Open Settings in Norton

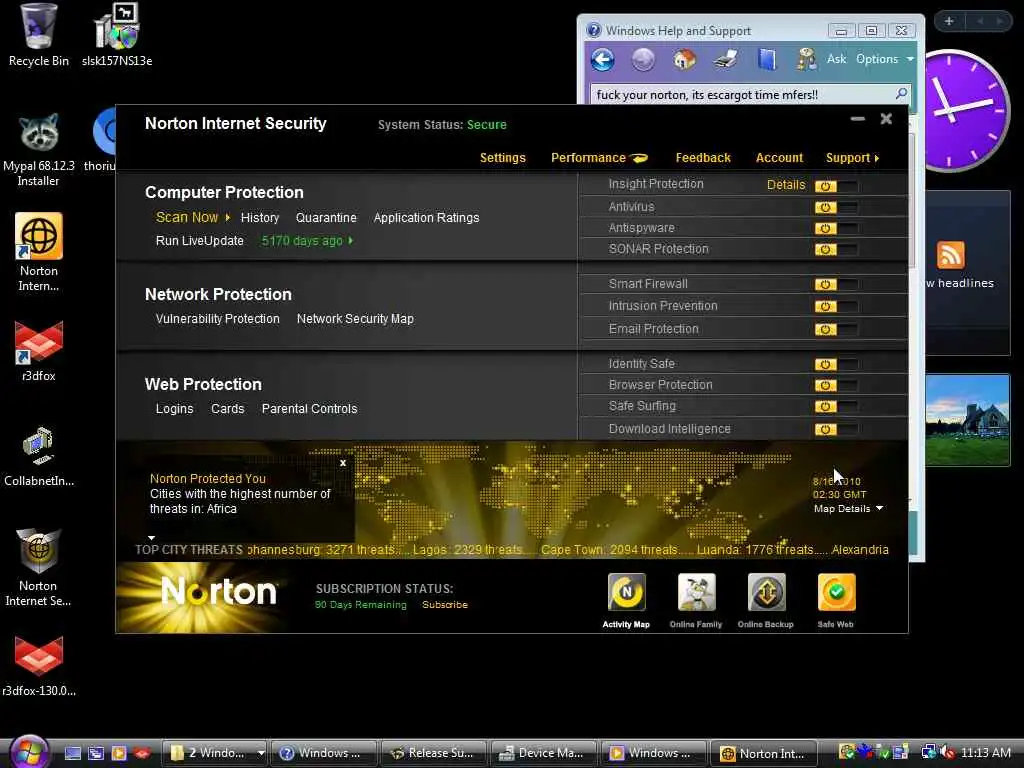click(502, 158)
